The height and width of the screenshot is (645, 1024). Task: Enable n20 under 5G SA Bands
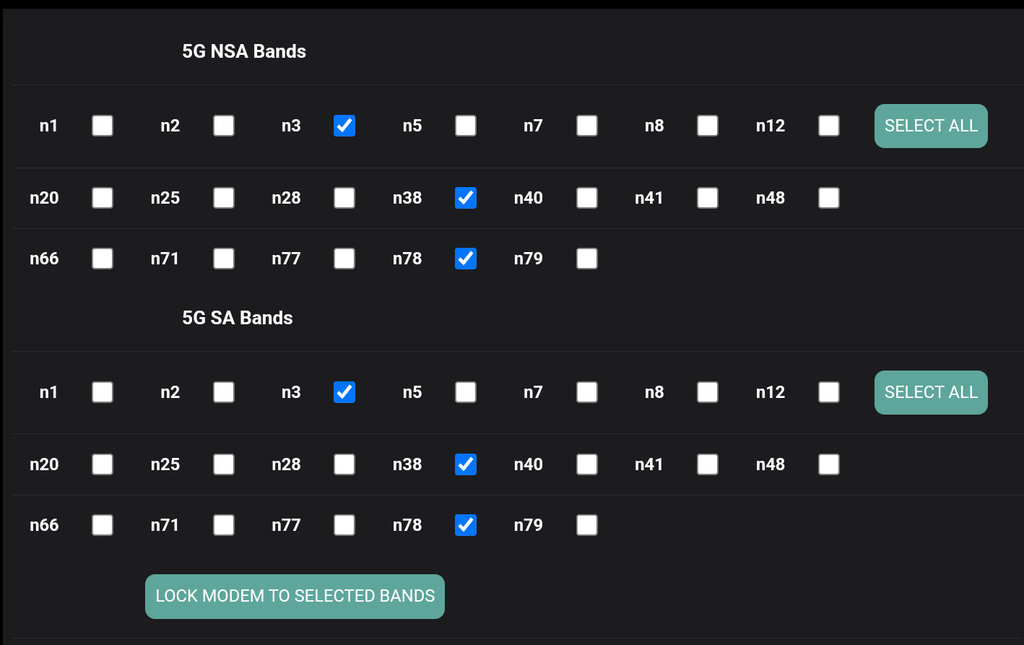pos(102,464)
